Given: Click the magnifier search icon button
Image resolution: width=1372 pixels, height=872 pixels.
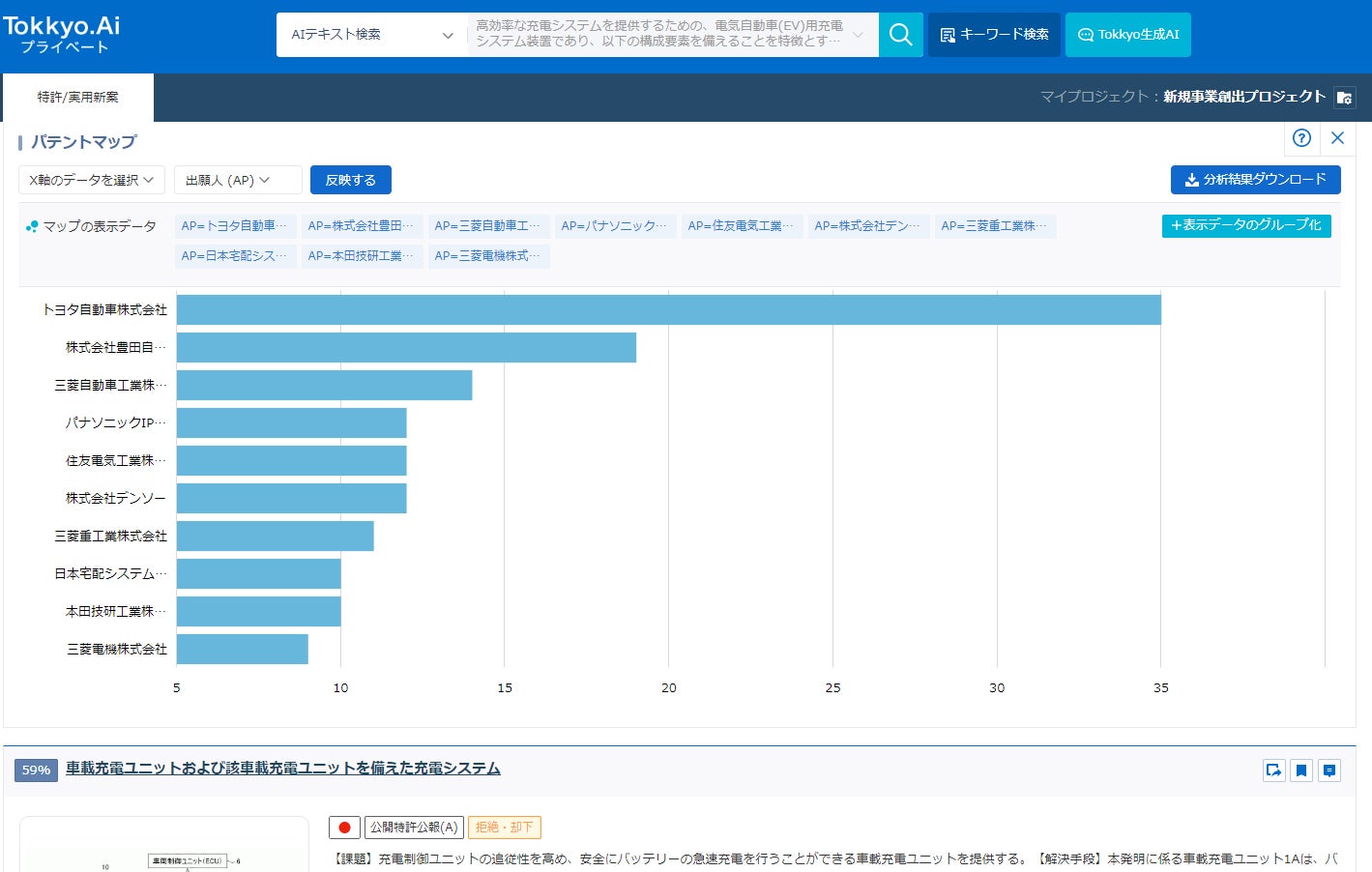Looking at the screenshot, I should (x=900, y=35).
